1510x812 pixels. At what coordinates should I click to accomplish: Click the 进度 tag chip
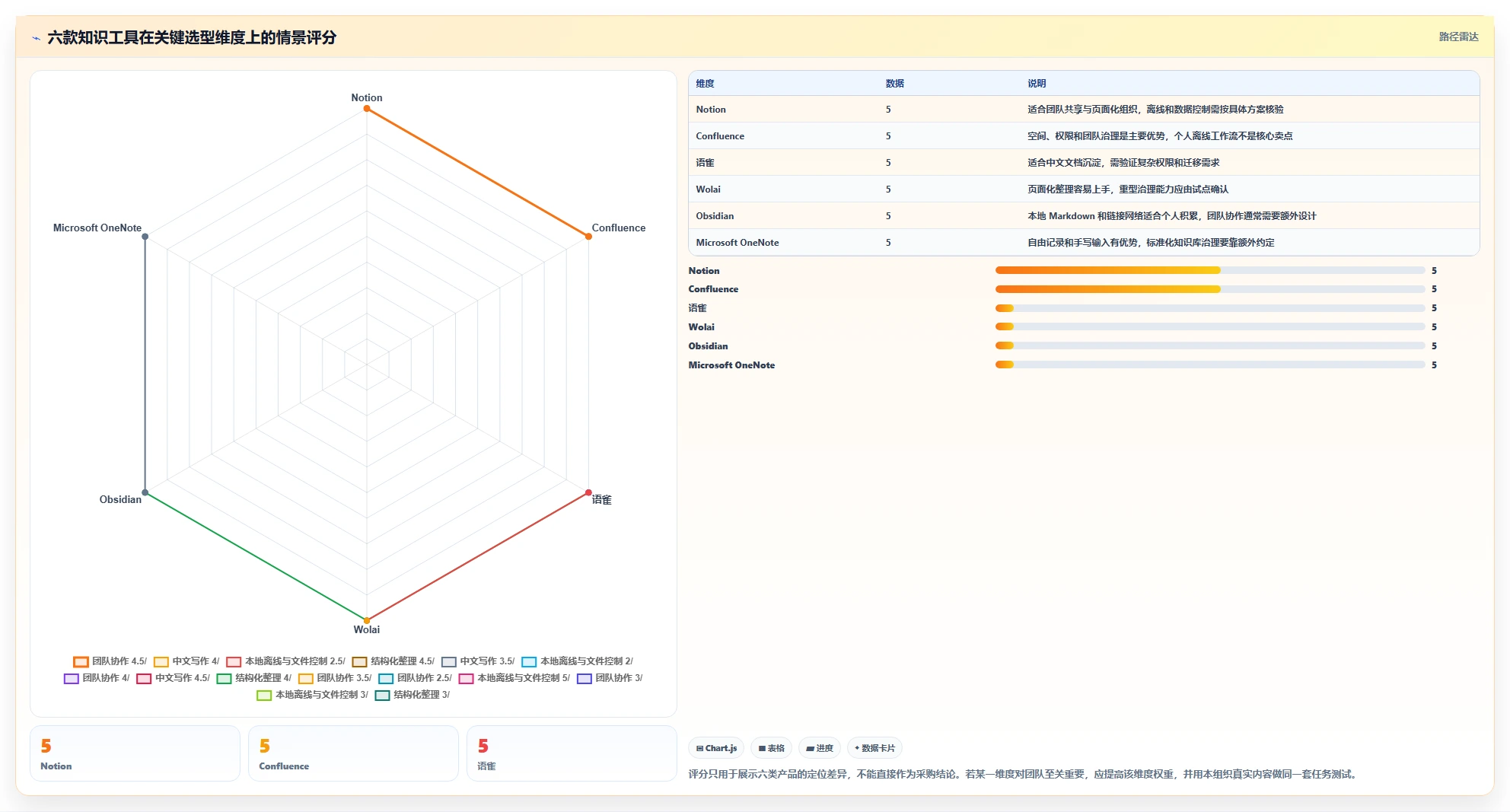(x=819, y=748)
